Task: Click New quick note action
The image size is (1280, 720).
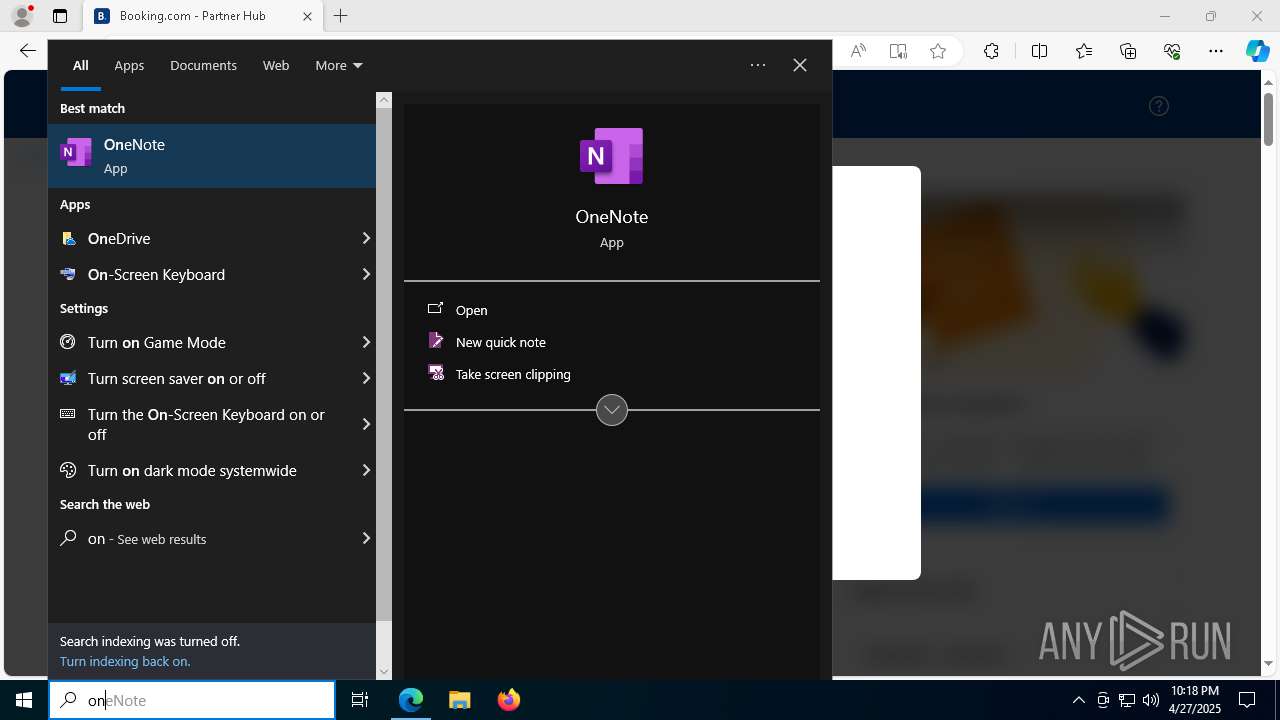Action: 500,342
